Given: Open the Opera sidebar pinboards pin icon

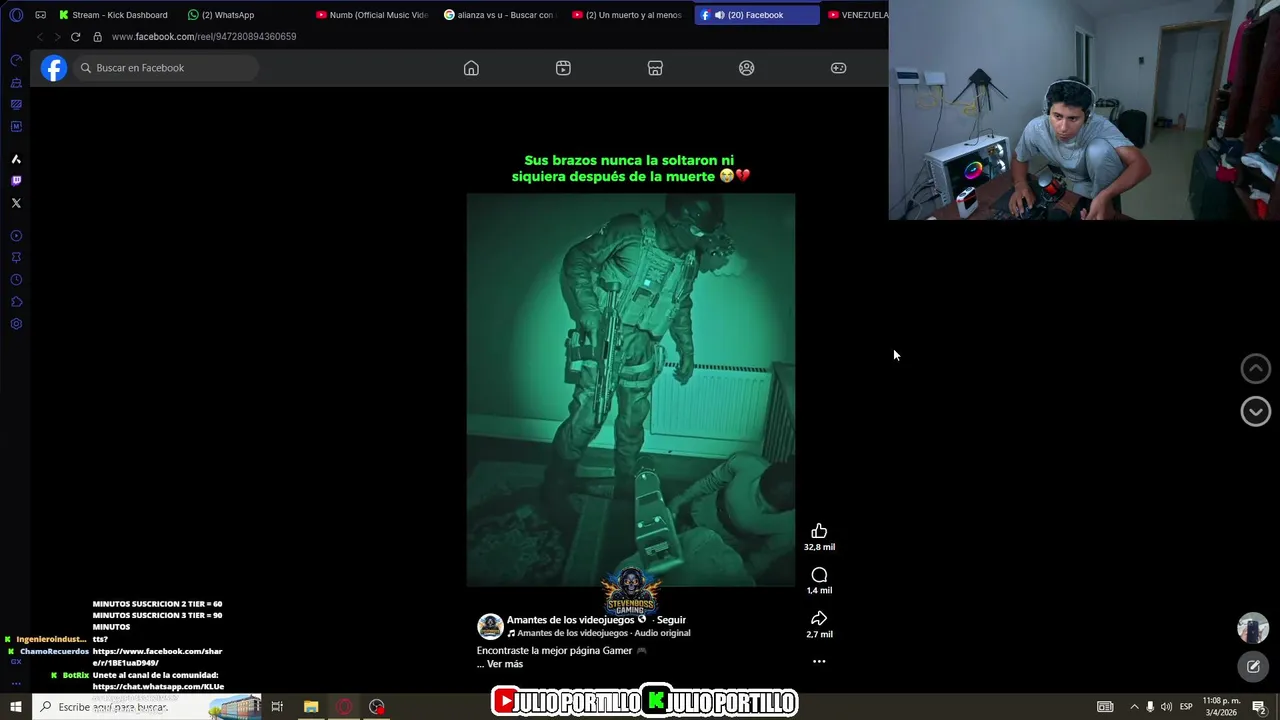Looking at the screenshot, I should click(x=16, y=258).
